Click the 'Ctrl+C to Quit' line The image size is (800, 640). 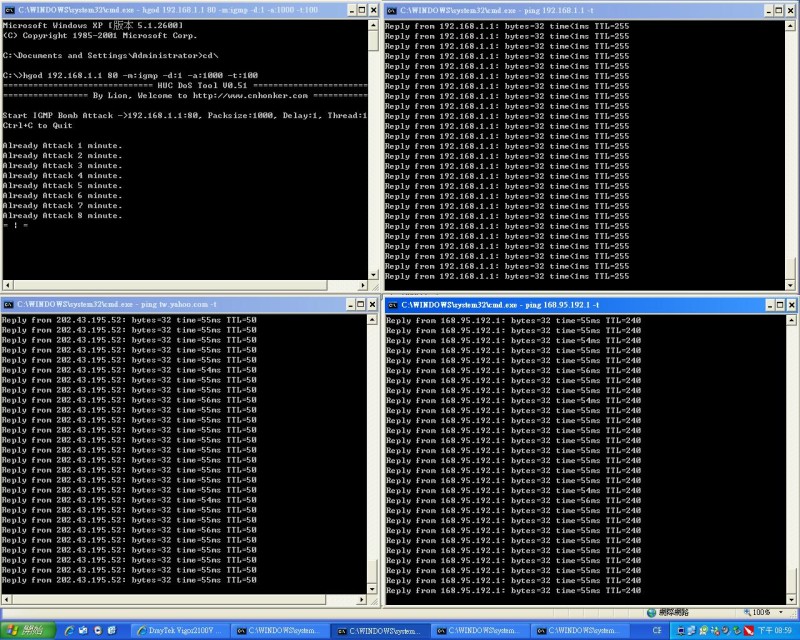tap(37, 126)
